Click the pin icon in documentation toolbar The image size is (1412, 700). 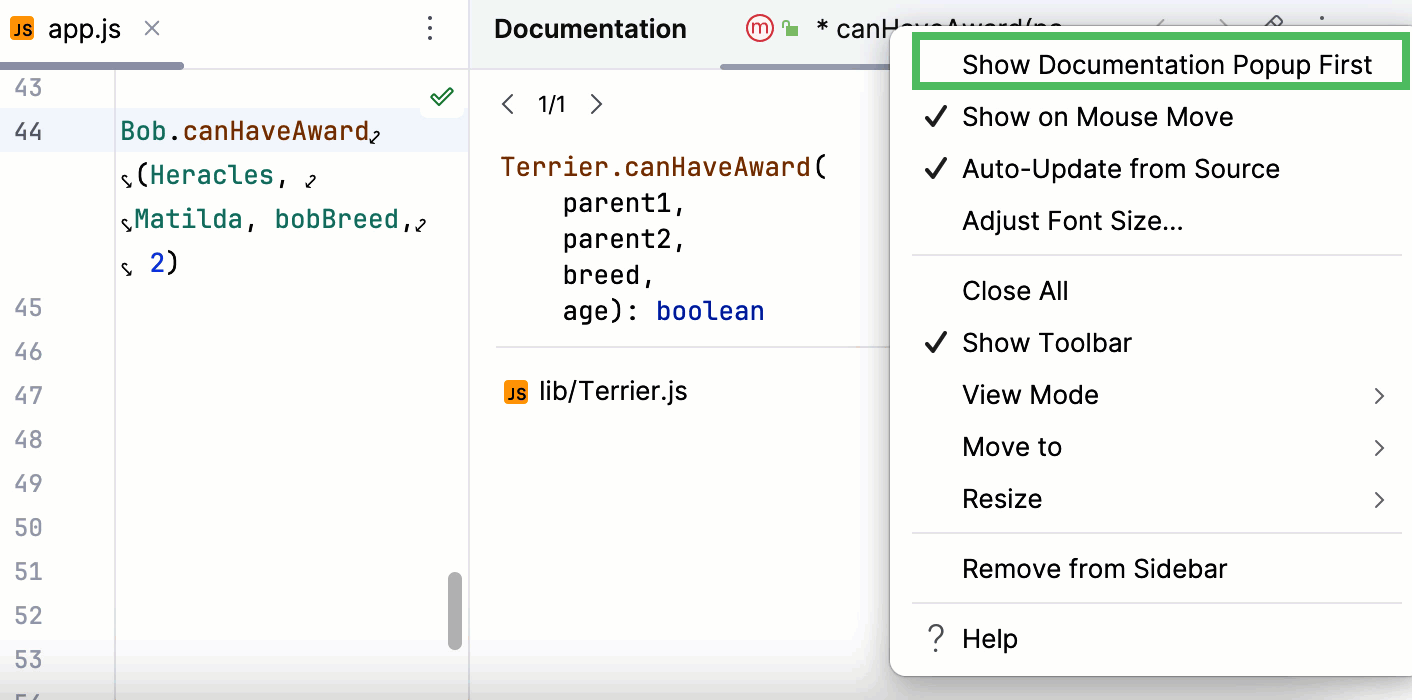[x=1273, y=22]
